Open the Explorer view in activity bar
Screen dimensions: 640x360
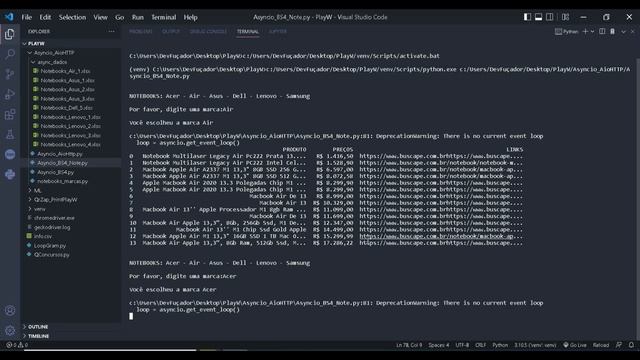tap(10, 34)
